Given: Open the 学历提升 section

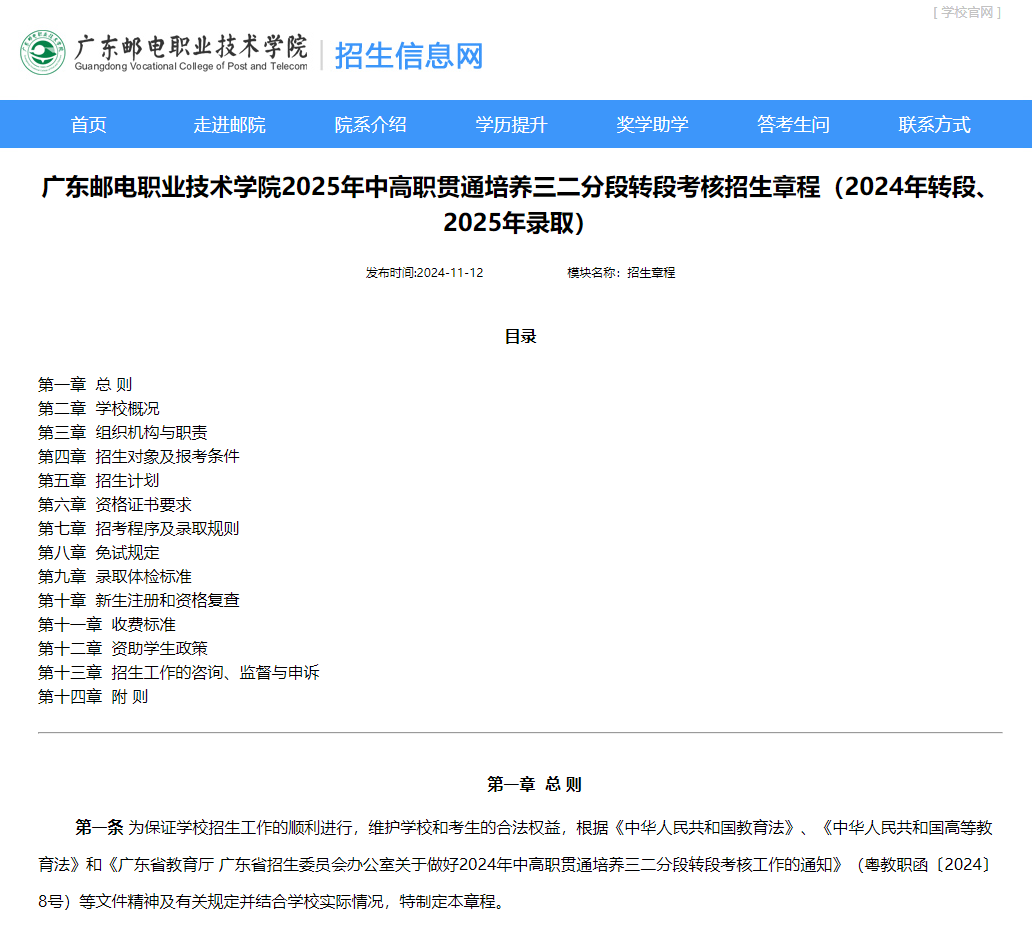Looking at the screenshot, I should click(x=508, y=124).
